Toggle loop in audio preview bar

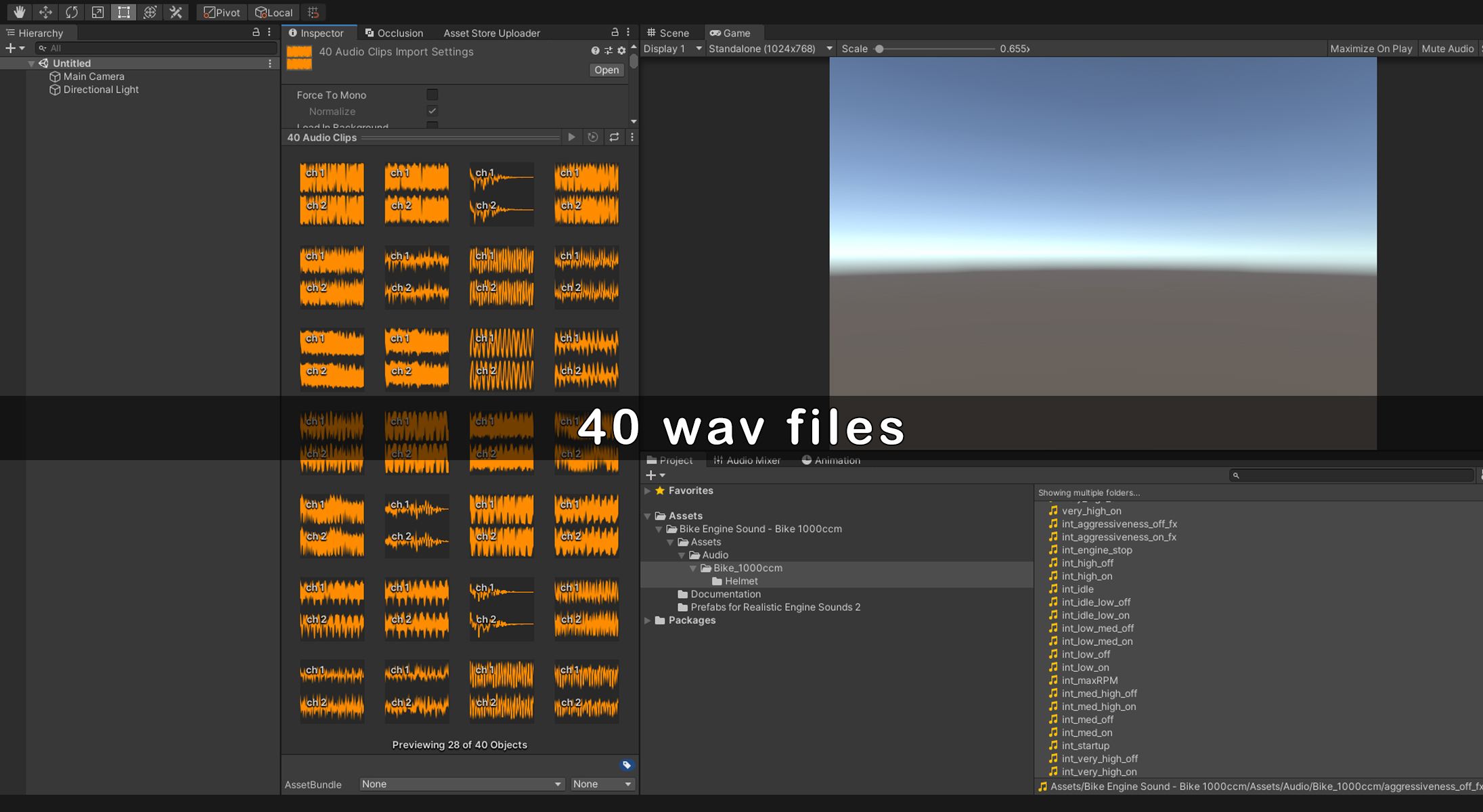[614, 137]
